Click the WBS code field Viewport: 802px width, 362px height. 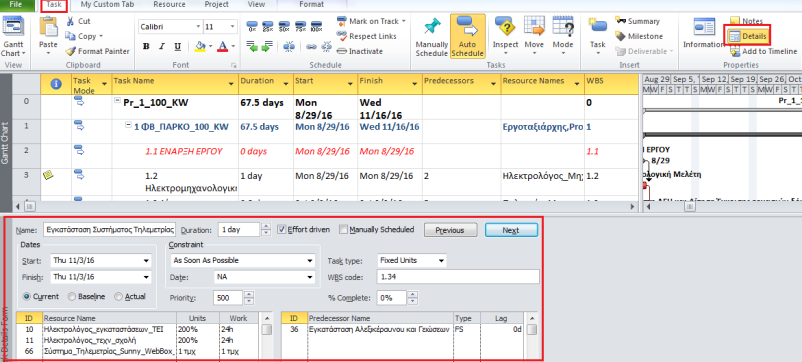pyautogui.click(x=458, y=277)
